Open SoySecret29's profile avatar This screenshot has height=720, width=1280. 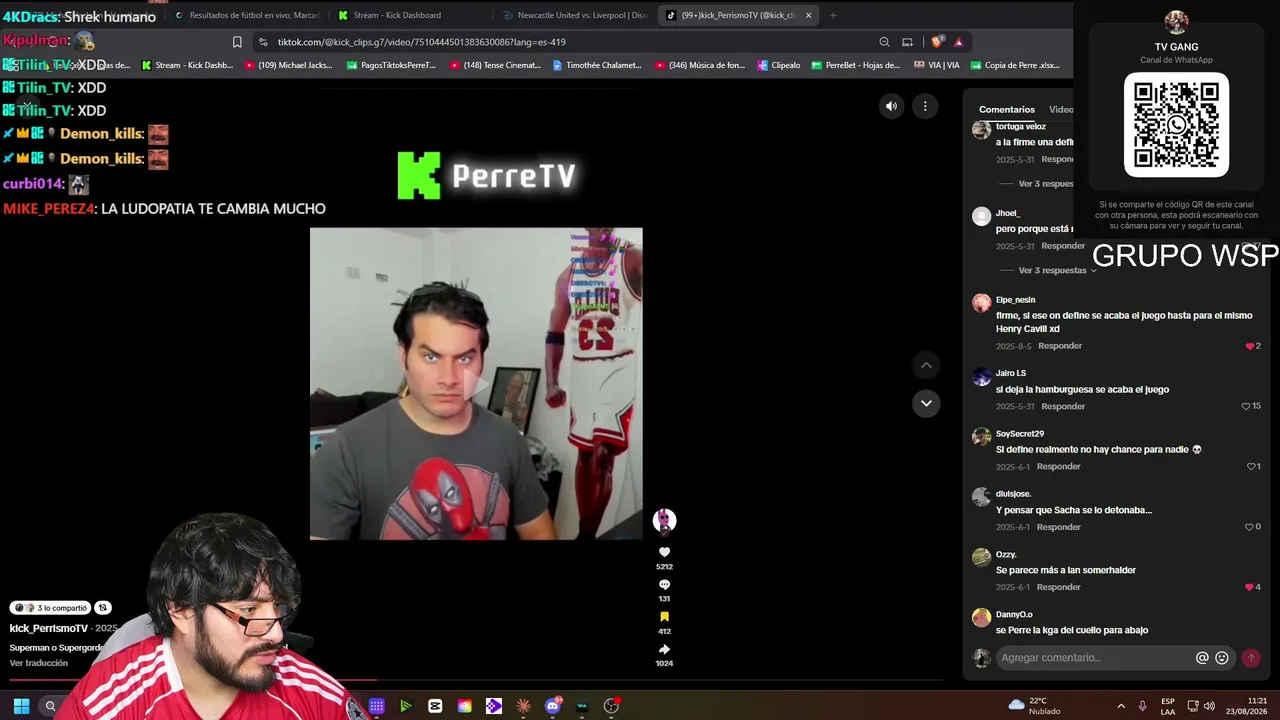(982, 437)
